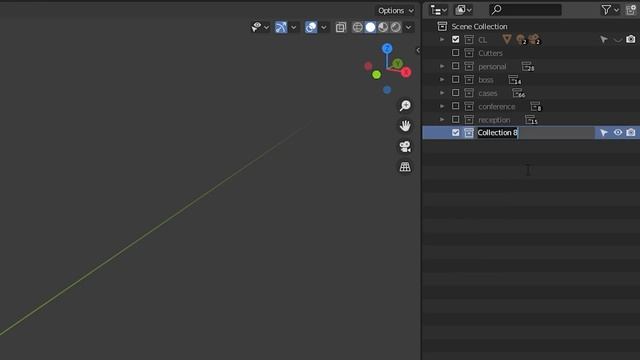
Task: Click the child count icon in boss row
Action: click(515, 80)
